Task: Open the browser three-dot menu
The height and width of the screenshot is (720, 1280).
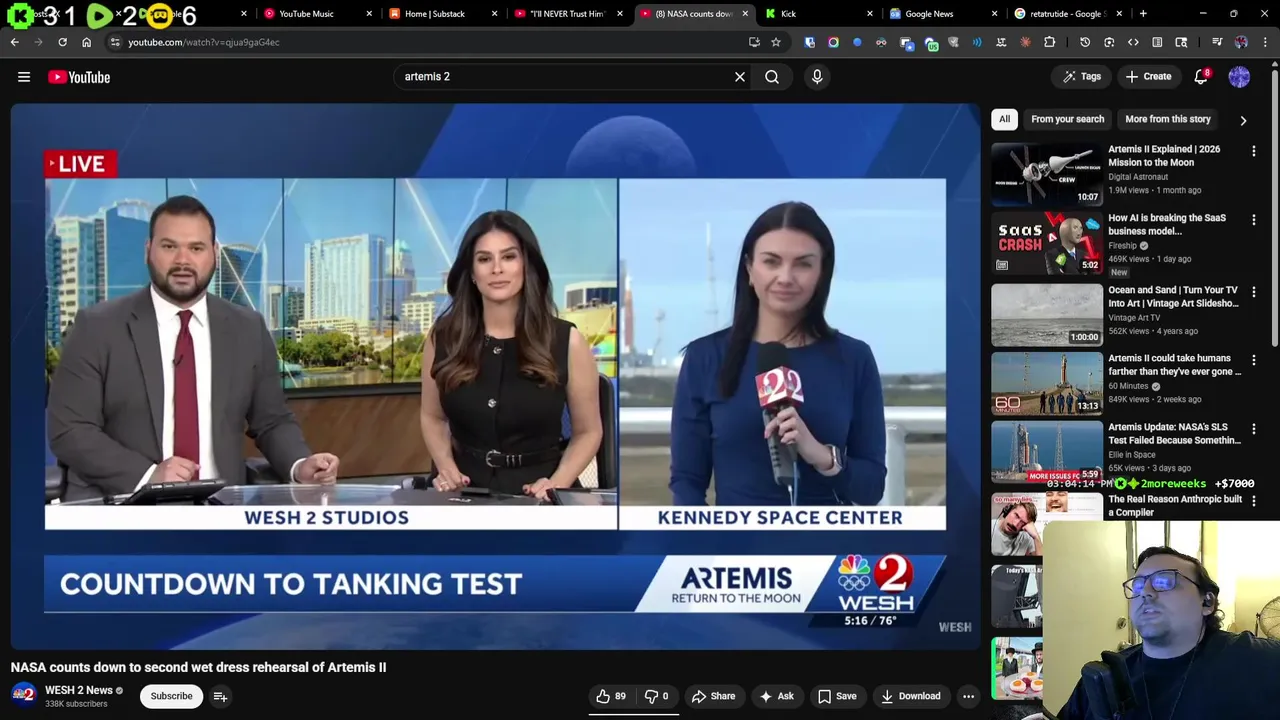Action: [x=1265, y=42]
